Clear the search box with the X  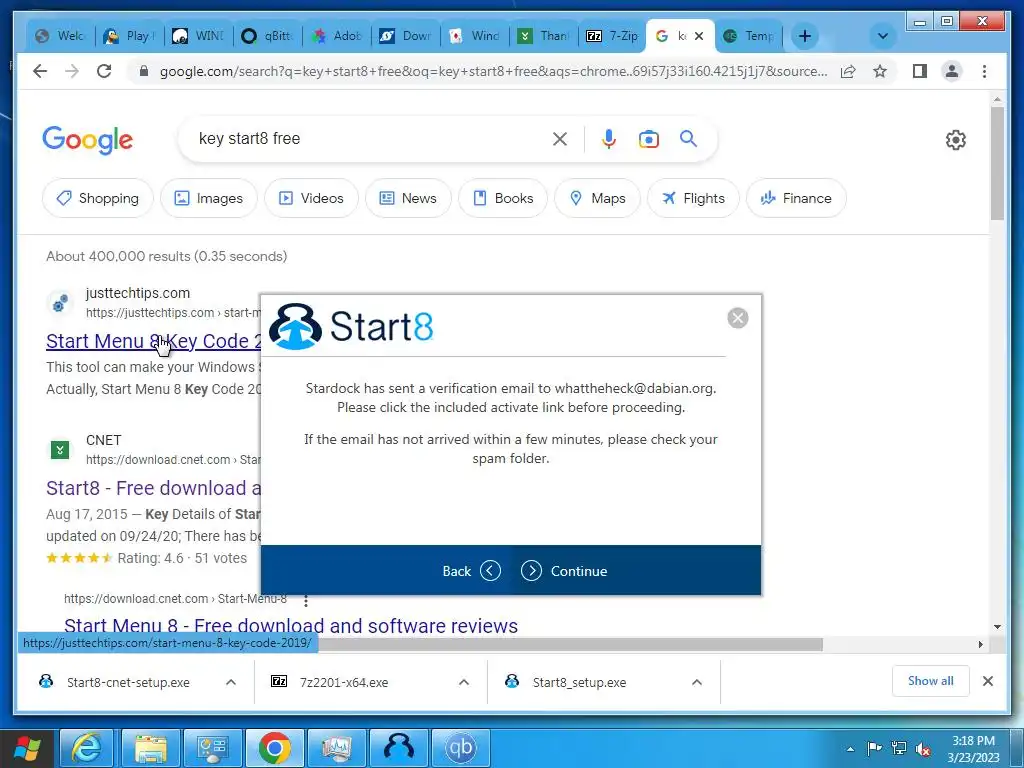pyautogui.click(x=560, y=138)
